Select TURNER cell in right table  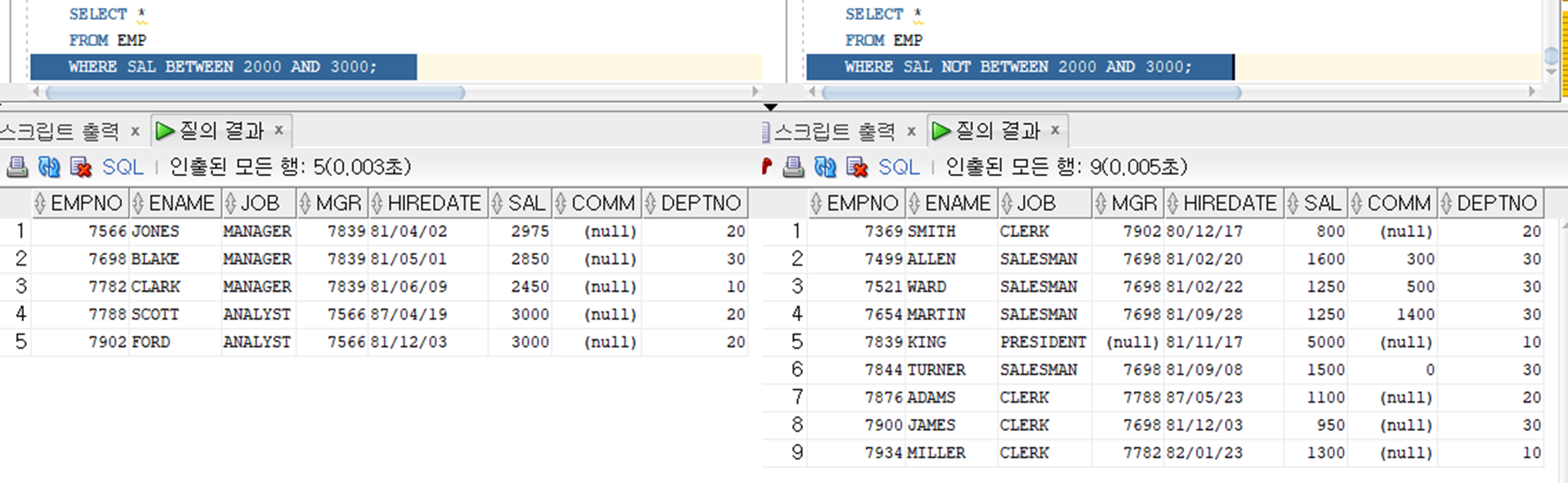(x=952, y=370)
